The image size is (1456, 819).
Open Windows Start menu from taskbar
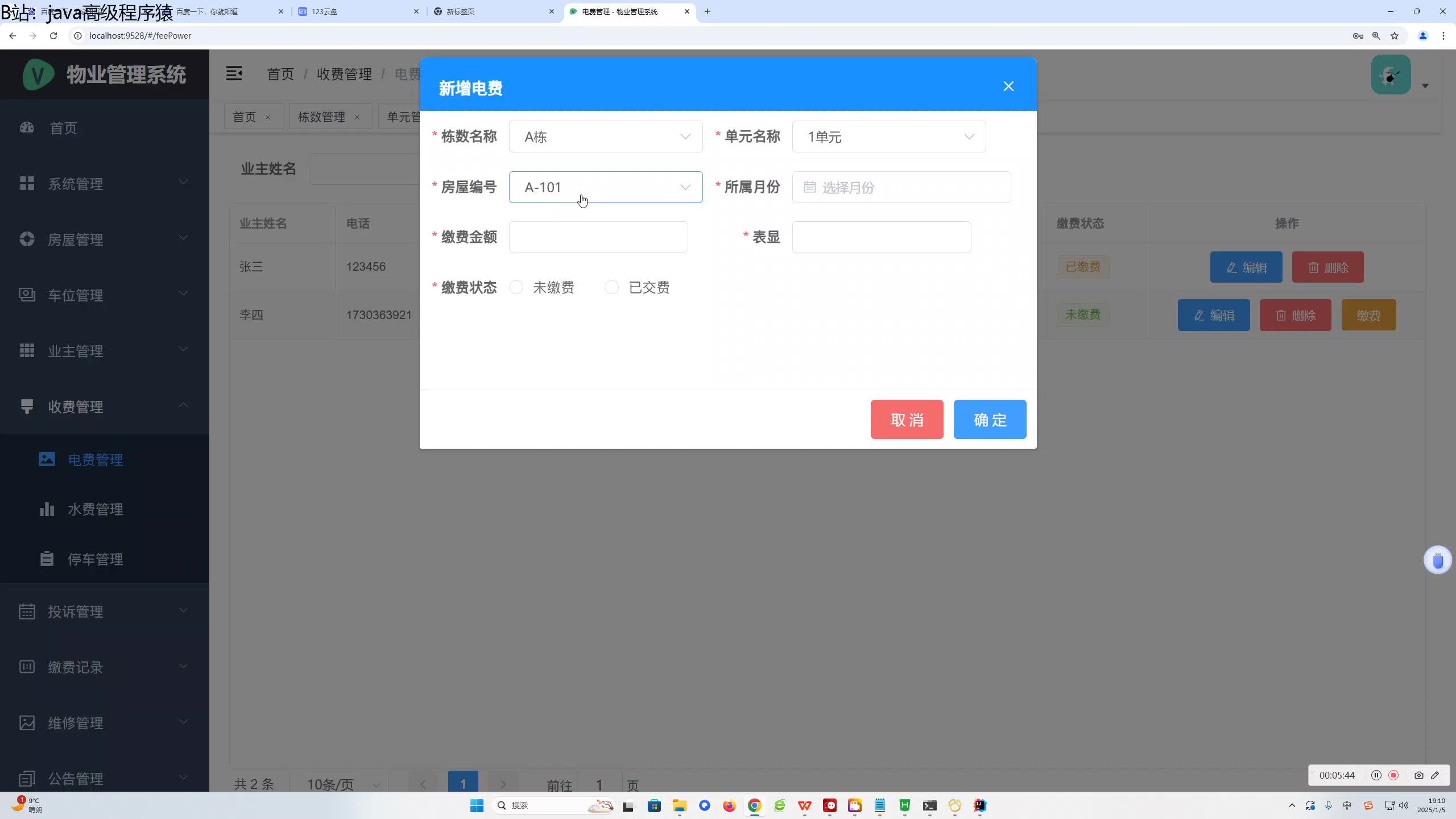click(477, 805)
